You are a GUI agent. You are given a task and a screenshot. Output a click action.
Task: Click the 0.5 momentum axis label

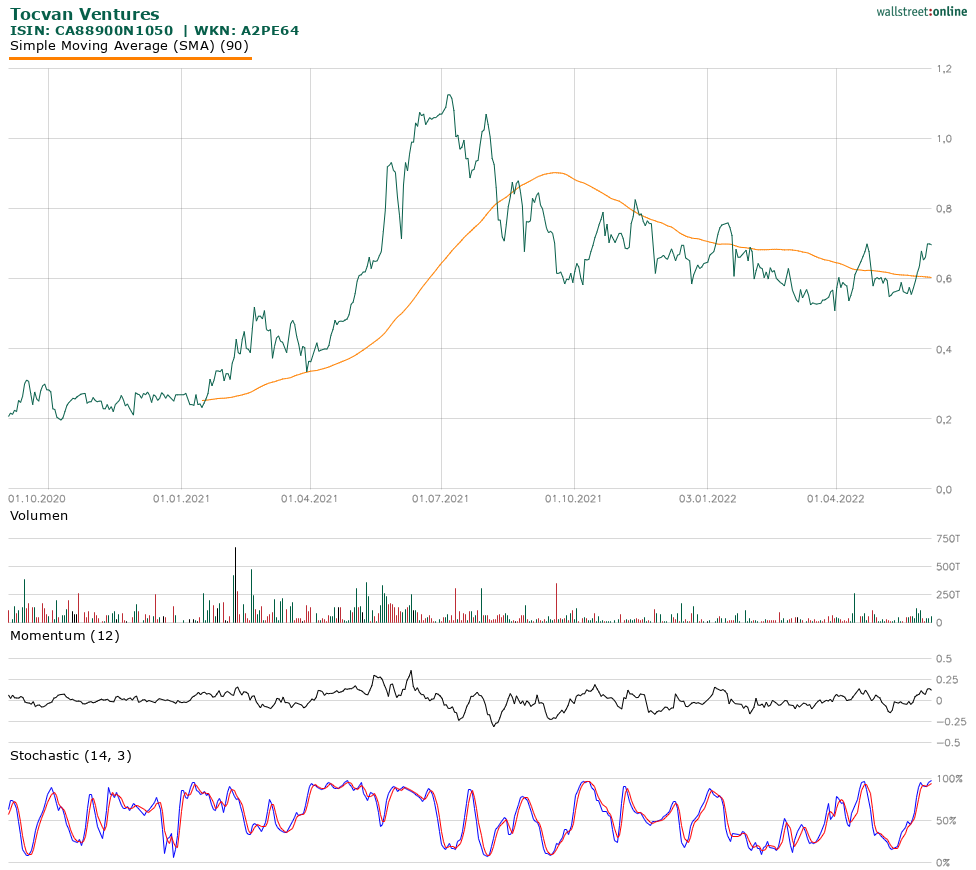[944, 658]
